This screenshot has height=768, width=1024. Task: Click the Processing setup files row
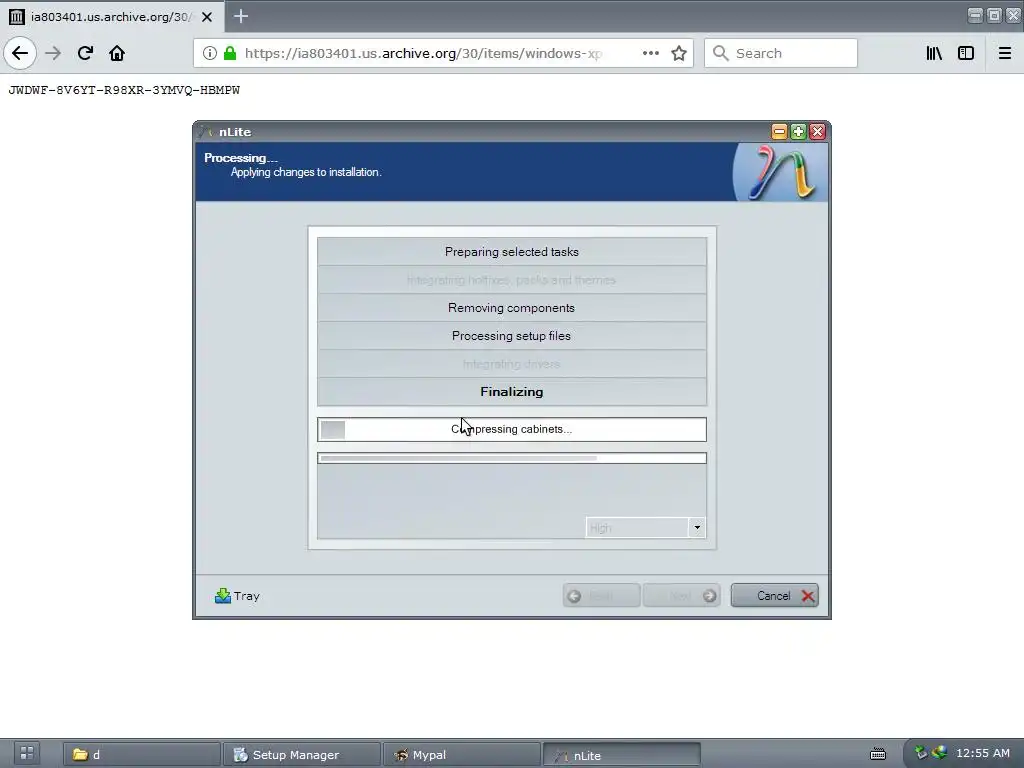coord(512,336)
